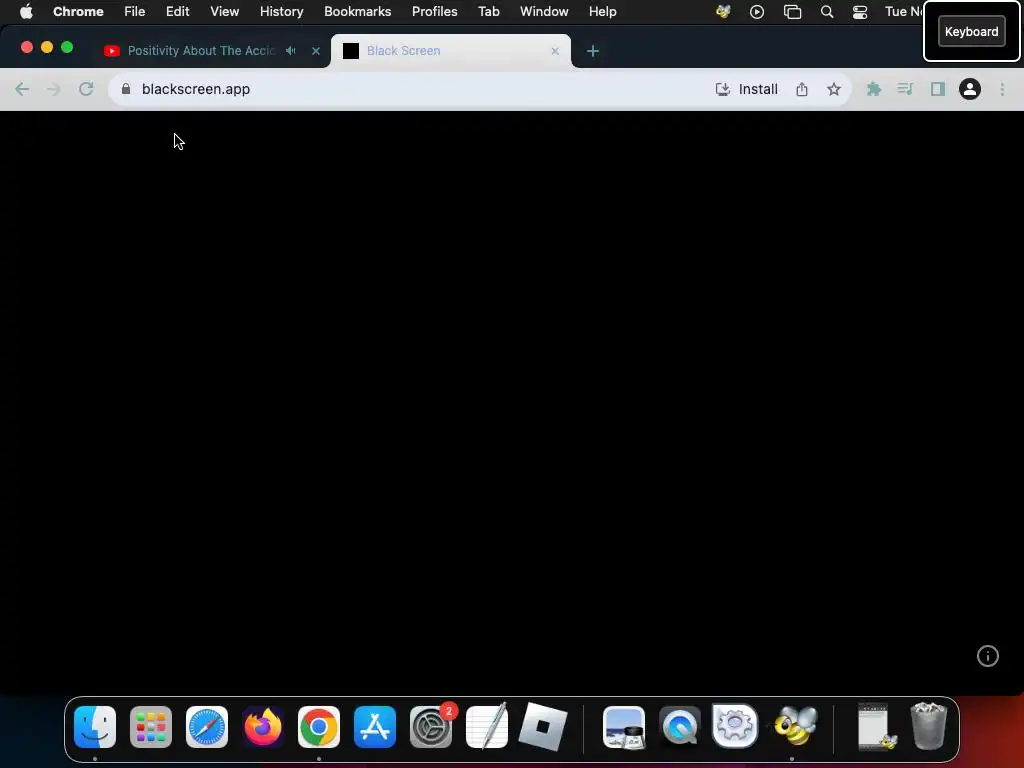The width and height of the screenshot is (1024, 768).
Task: Click the Keyboard button
Action: pos(971,31)
